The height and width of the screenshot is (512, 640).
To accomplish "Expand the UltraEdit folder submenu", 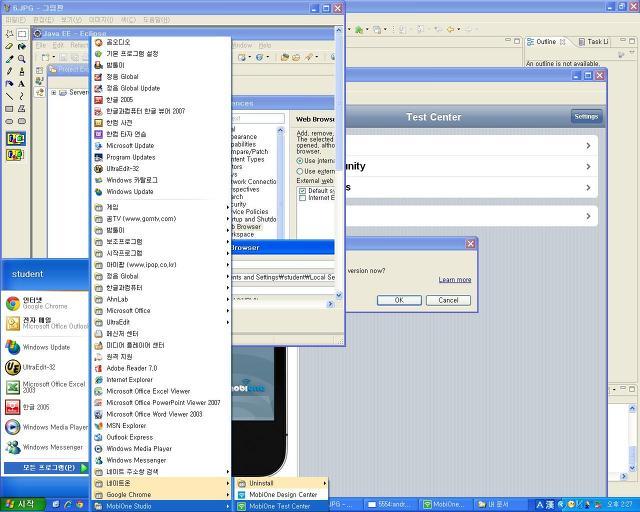I will click(161, 322).
